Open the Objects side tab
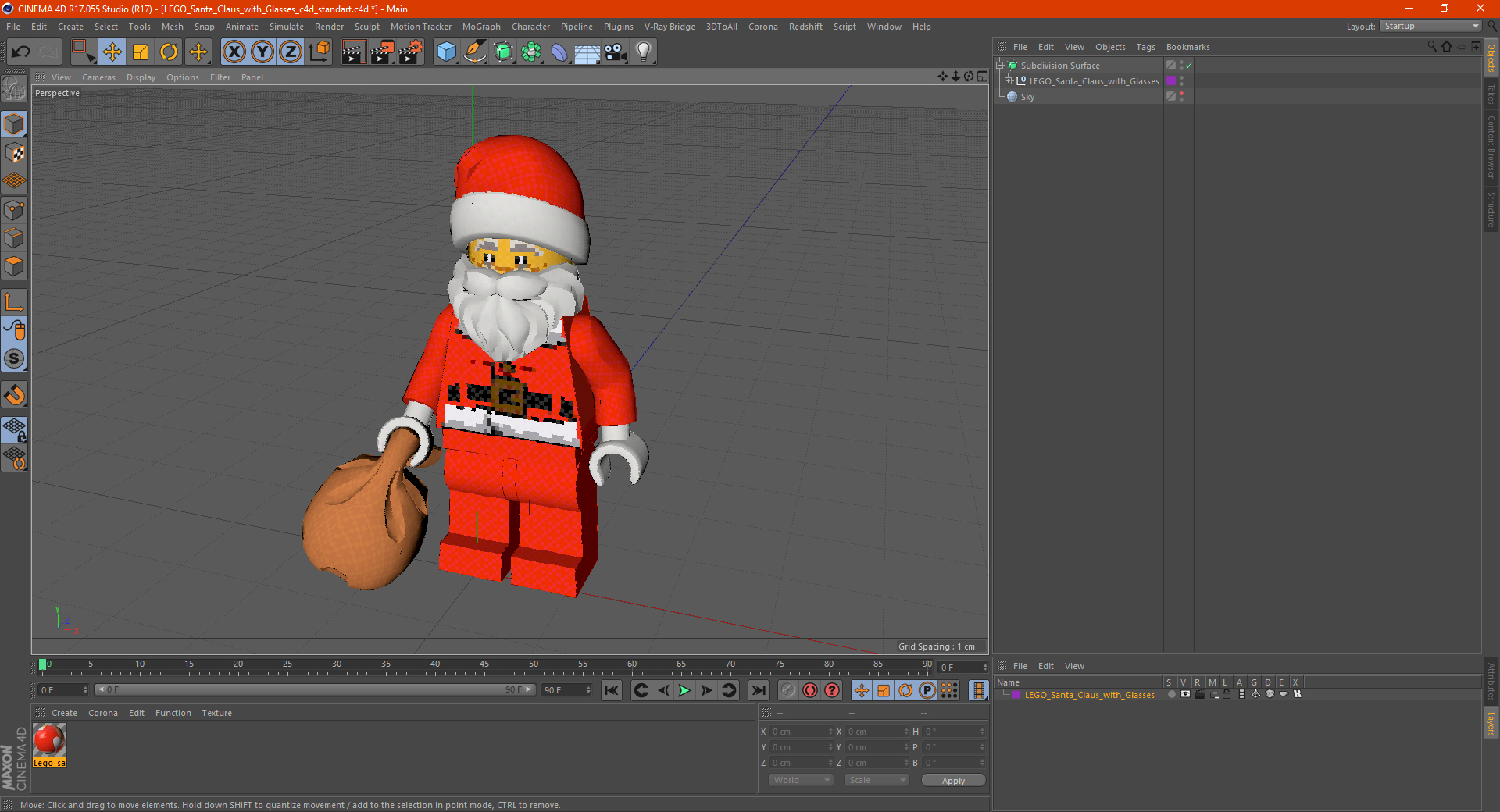Screen dimensions: 1500x812 coord(1491,58)
